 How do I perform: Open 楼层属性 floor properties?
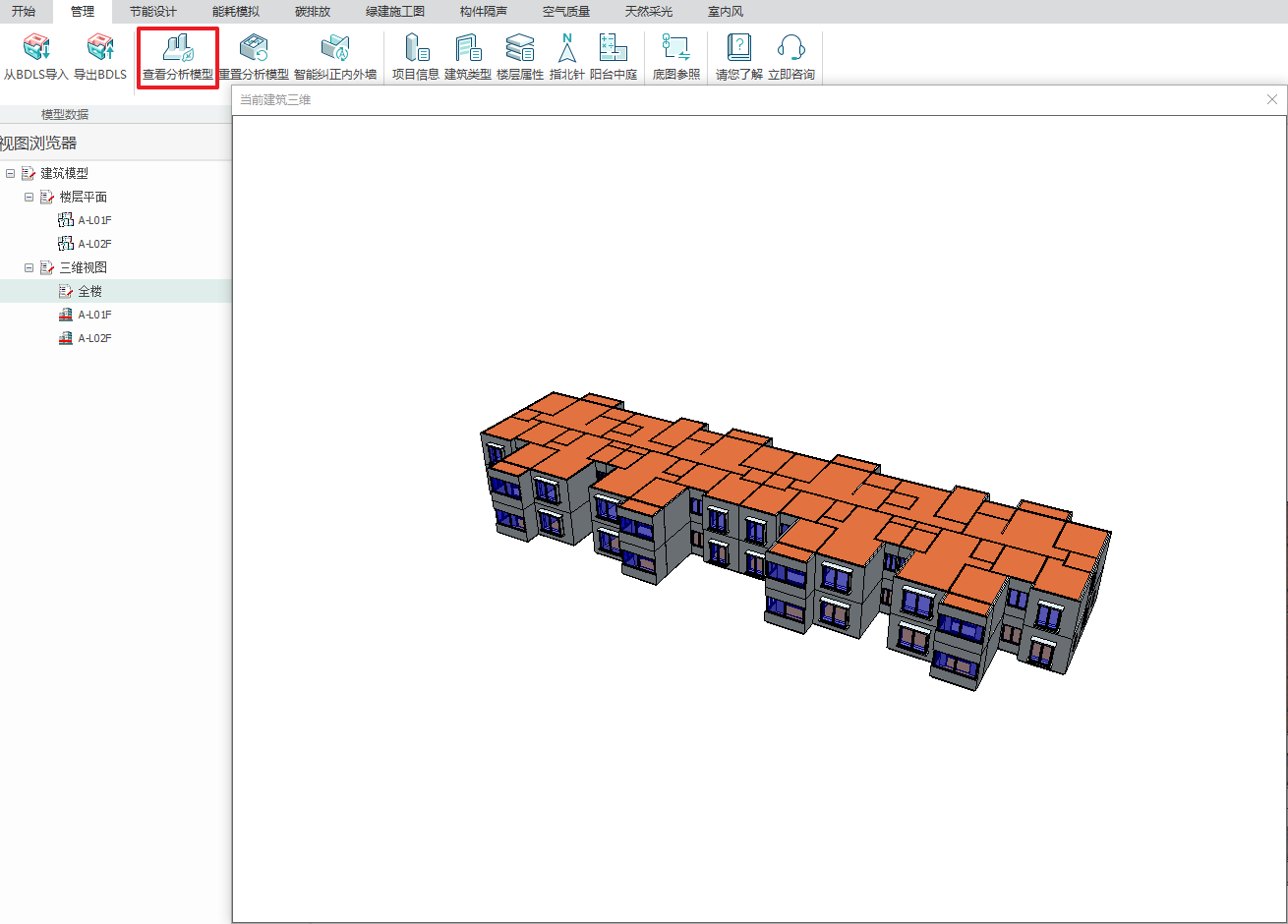point(520,47)
